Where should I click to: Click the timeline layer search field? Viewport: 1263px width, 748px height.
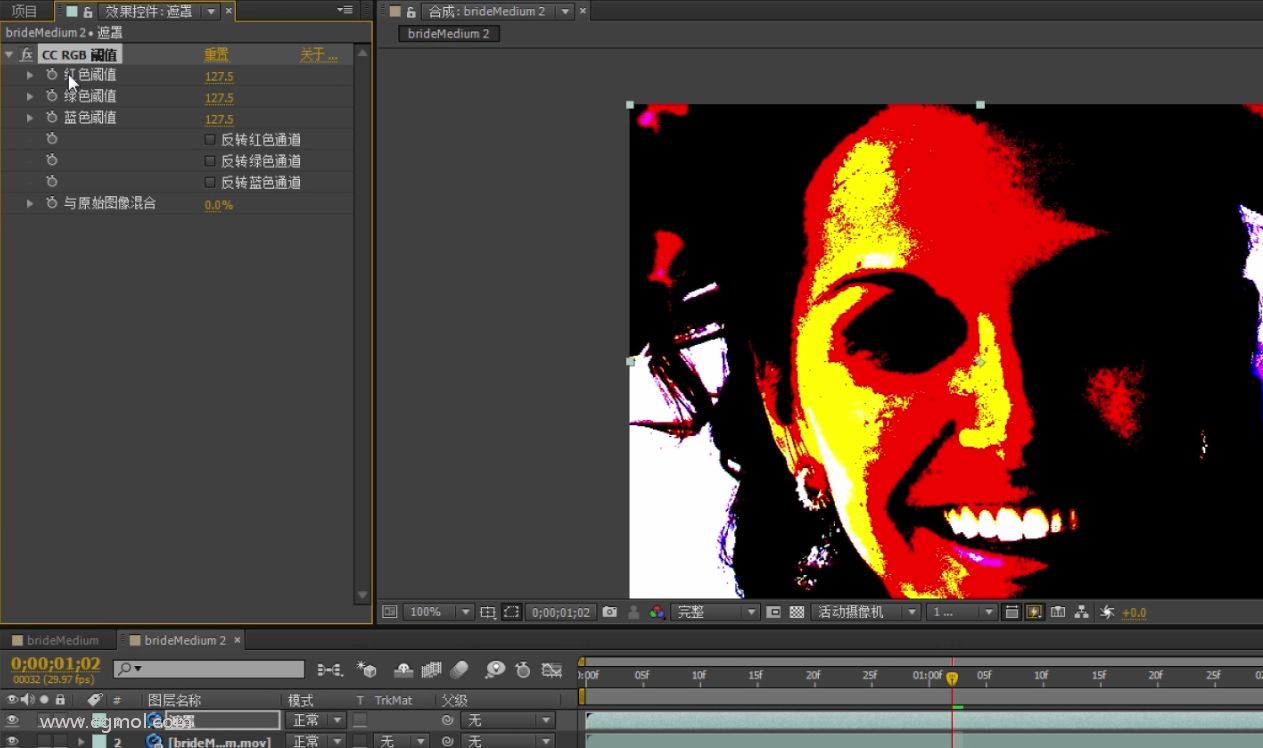point(220,669)
